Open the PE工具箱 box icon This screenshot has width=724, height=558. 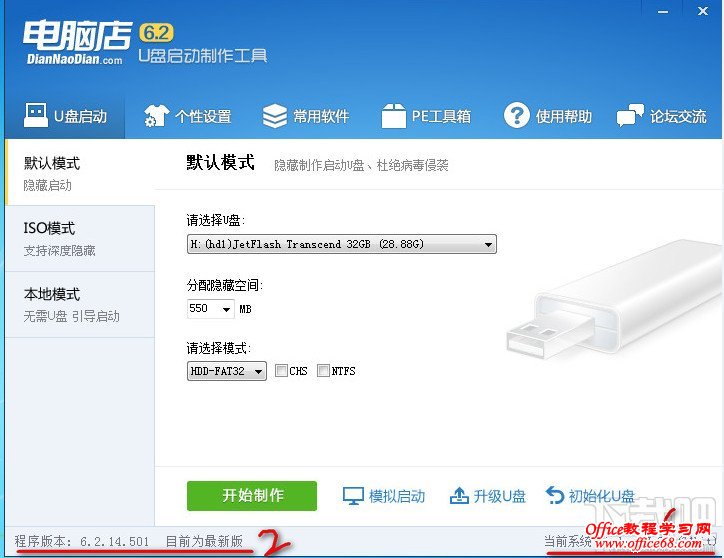[393, 115]
